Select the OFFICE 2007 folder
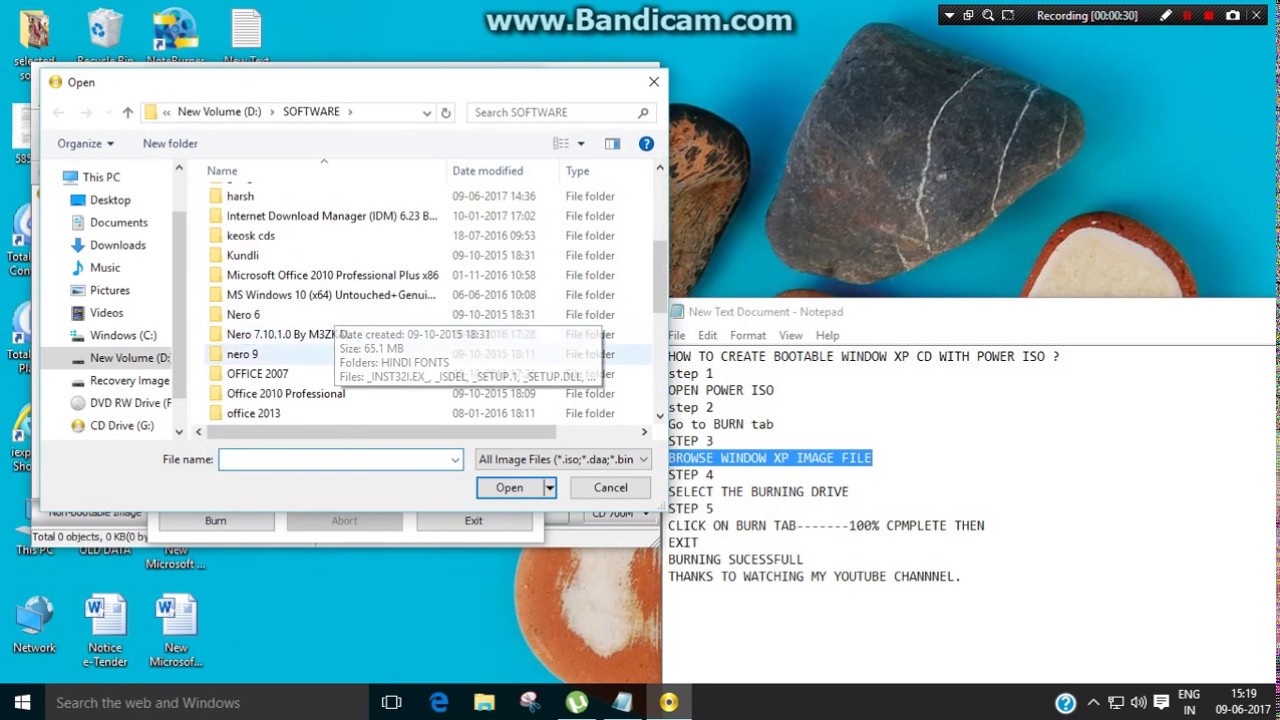1280x720 pixels. tap(257, 374)
